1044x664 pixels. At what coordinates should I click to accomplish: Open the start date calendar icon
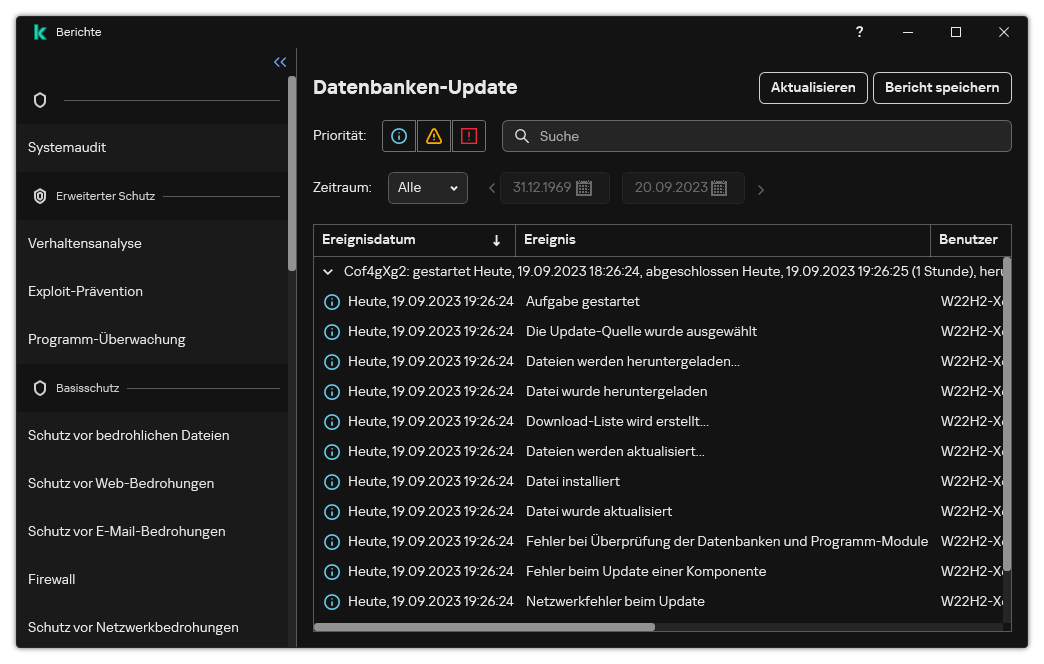tap(585, 188)
